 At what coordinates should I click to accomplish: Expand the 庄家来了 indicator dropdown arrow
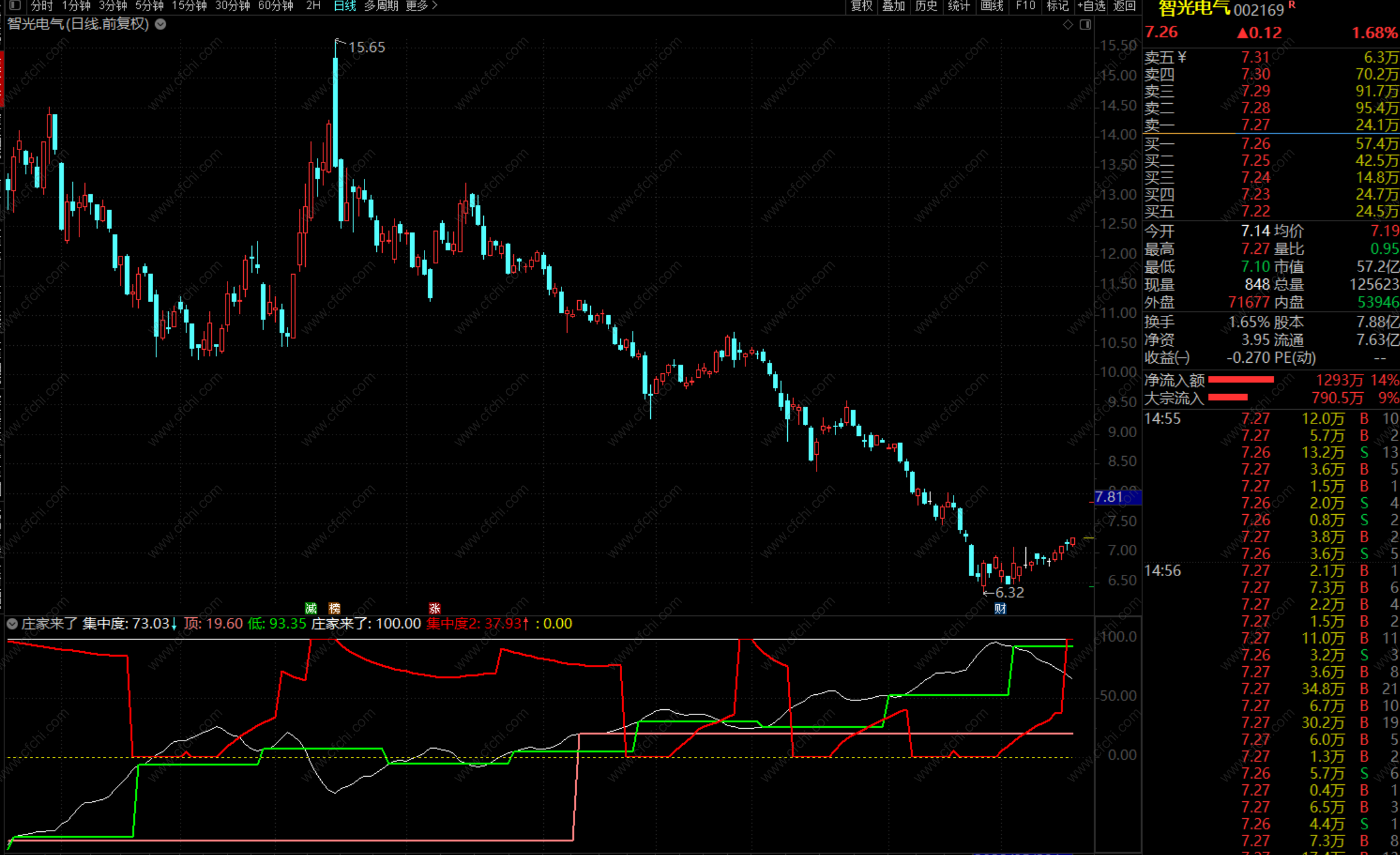12,624
